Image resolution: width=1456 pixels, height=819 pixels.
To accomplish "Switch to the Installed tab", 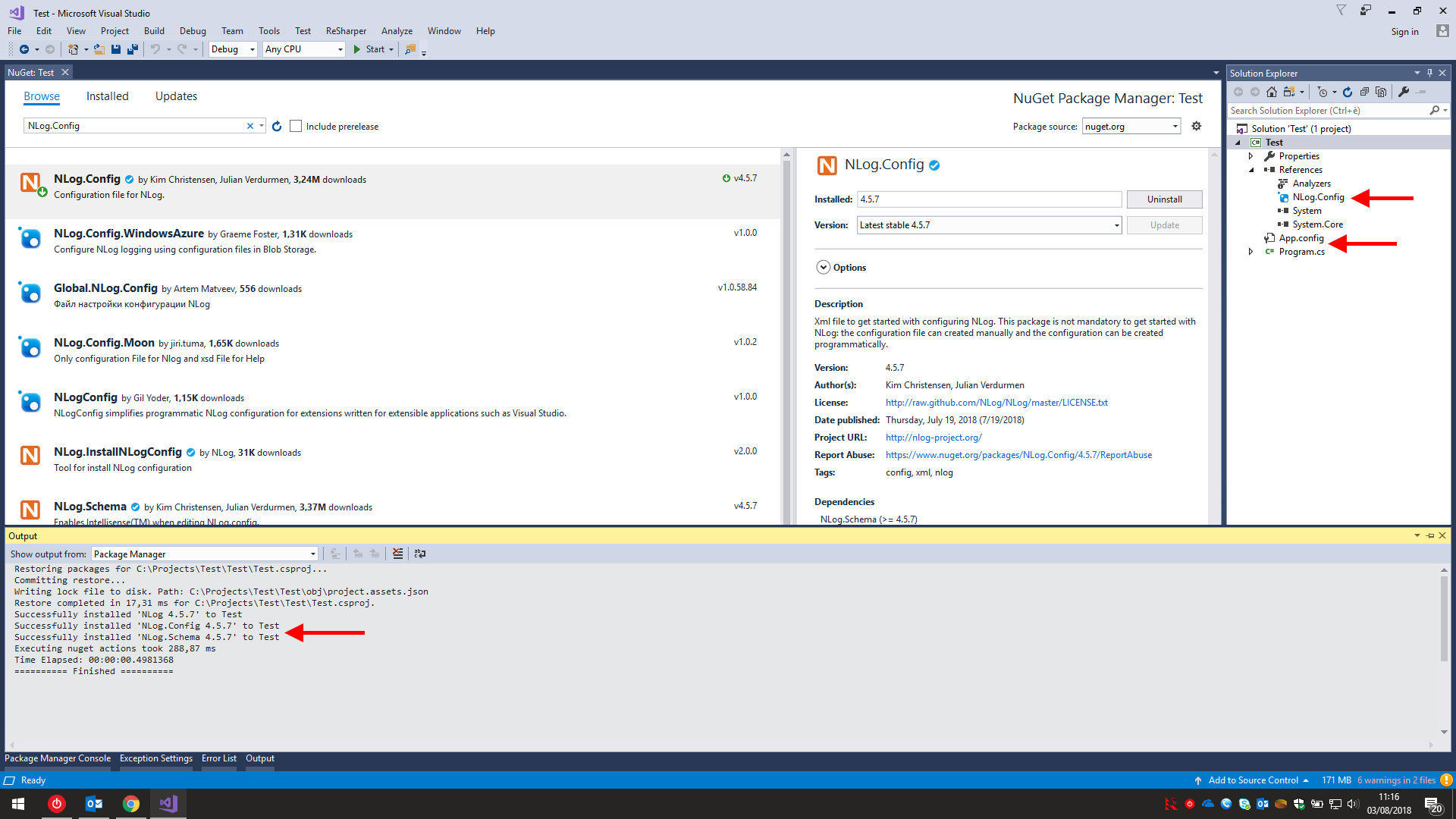I will tap(107, 96).
